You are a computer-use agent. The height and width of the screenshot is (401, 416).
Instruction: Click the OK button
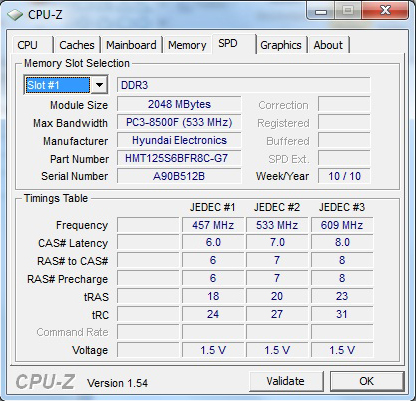(367, 381)
